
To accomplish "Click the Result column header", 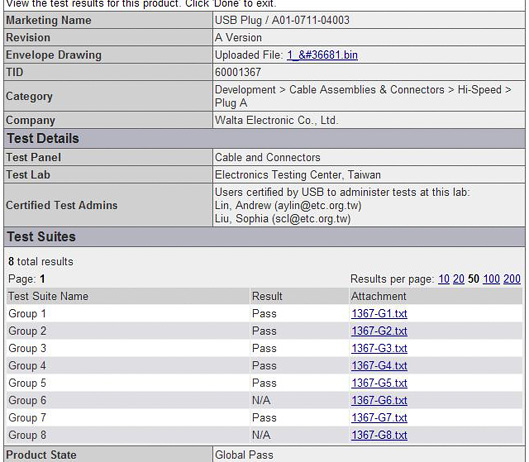I will [x=267, y=296].
